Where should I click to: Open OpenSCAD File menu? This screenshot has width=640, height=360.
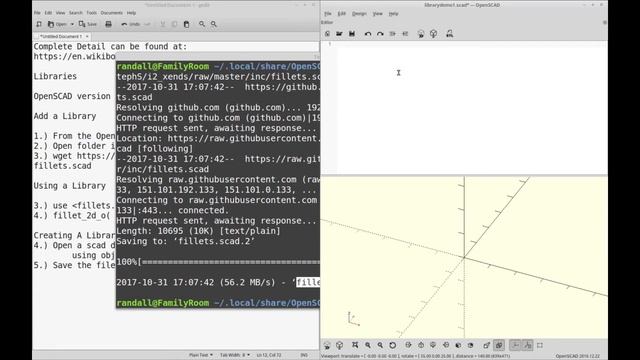pos(328,13)
